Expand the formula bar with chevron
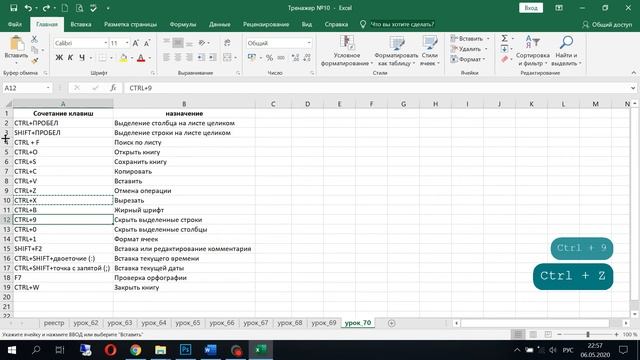 click(633, 88)
